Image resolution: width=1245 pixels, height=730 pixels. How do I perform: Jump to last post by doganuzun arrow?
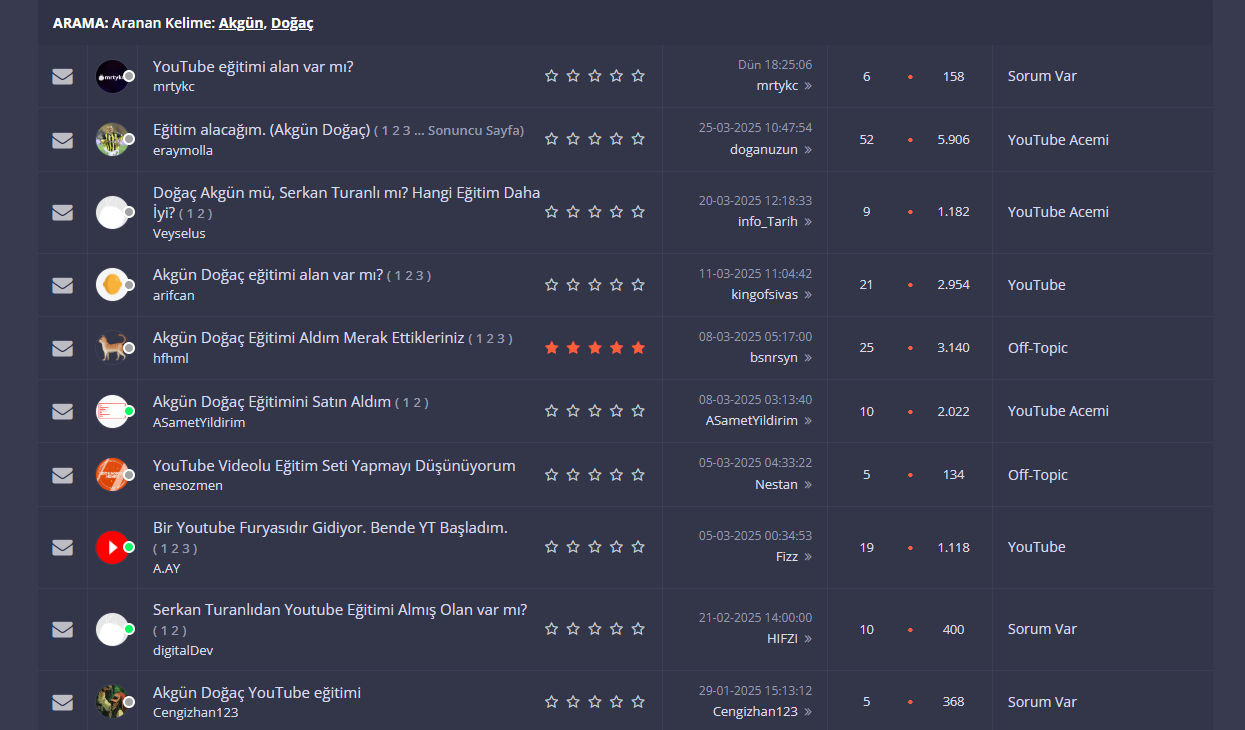tap(808, 149)
